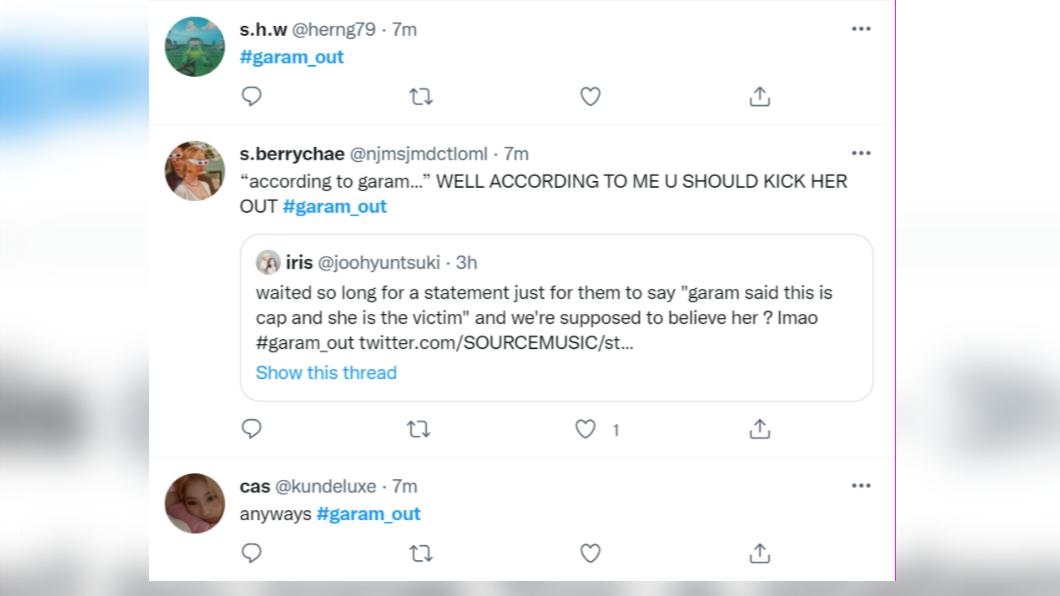Screen dimensions: 1060x596
Task: Share s.berrychae's tweet
Action: (760, 429)
